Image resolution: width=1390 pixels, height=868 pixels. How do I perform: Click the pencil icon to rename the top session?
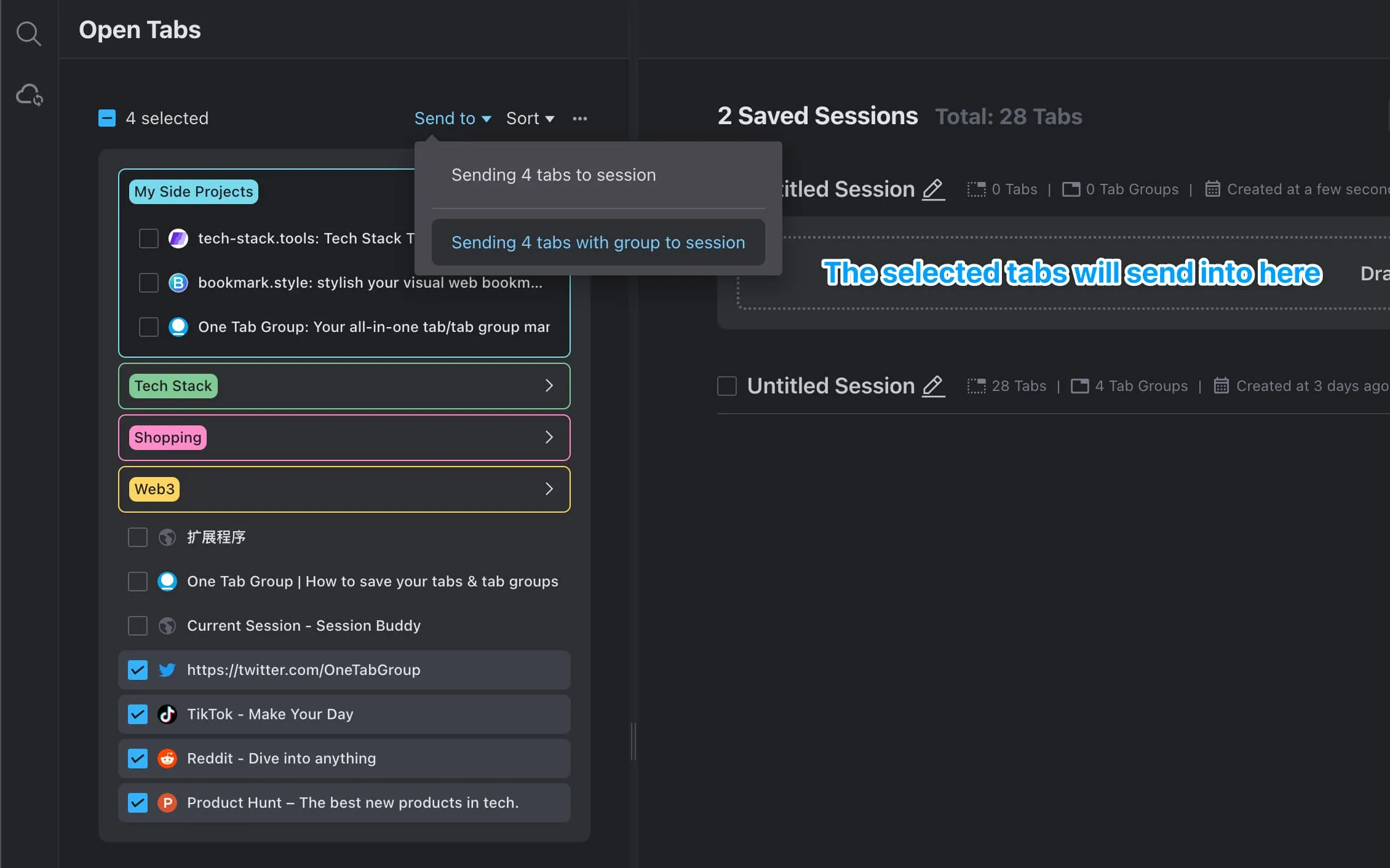932,189
